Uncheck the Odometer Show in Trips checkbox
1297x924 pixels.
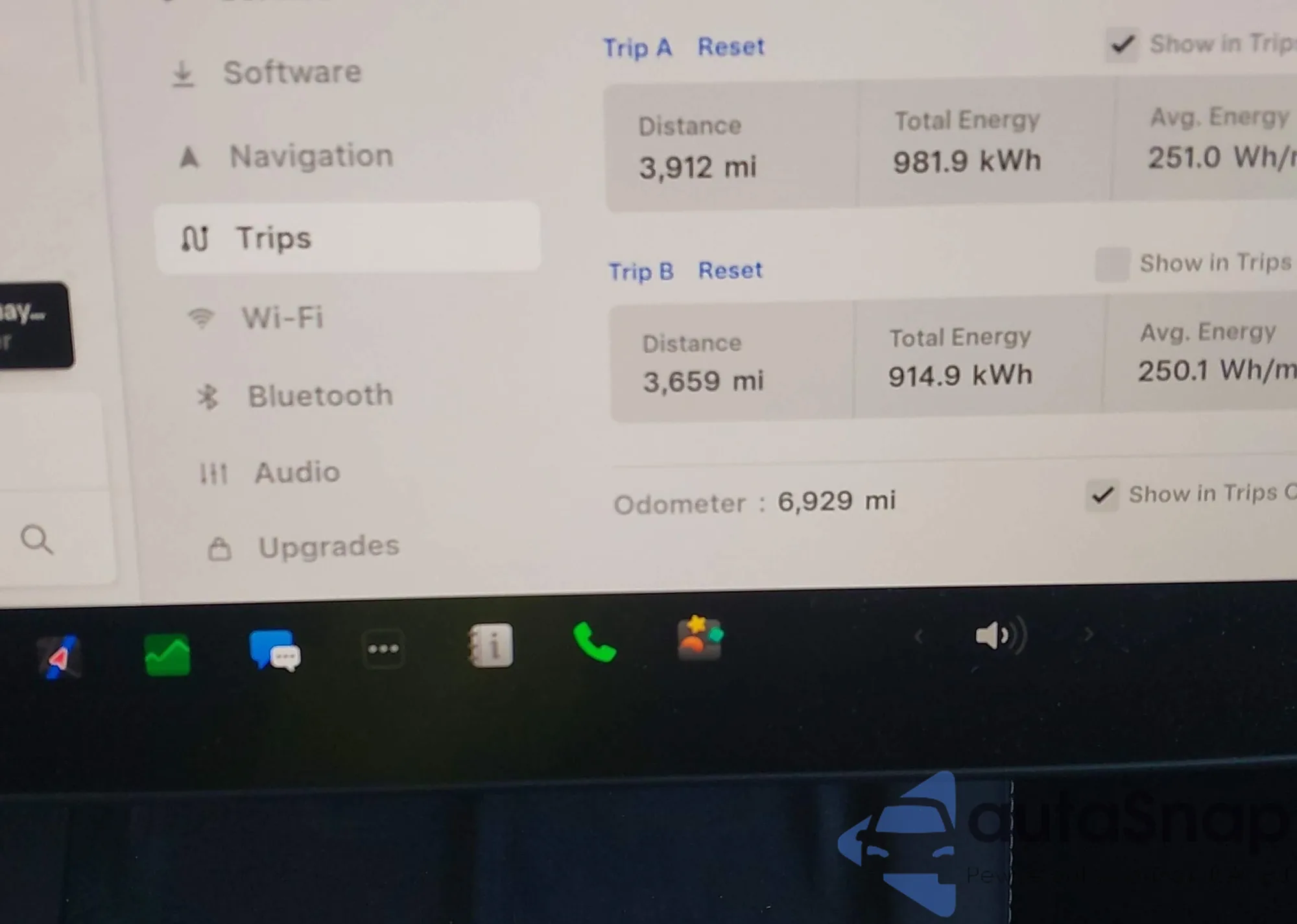[1102, 495]
